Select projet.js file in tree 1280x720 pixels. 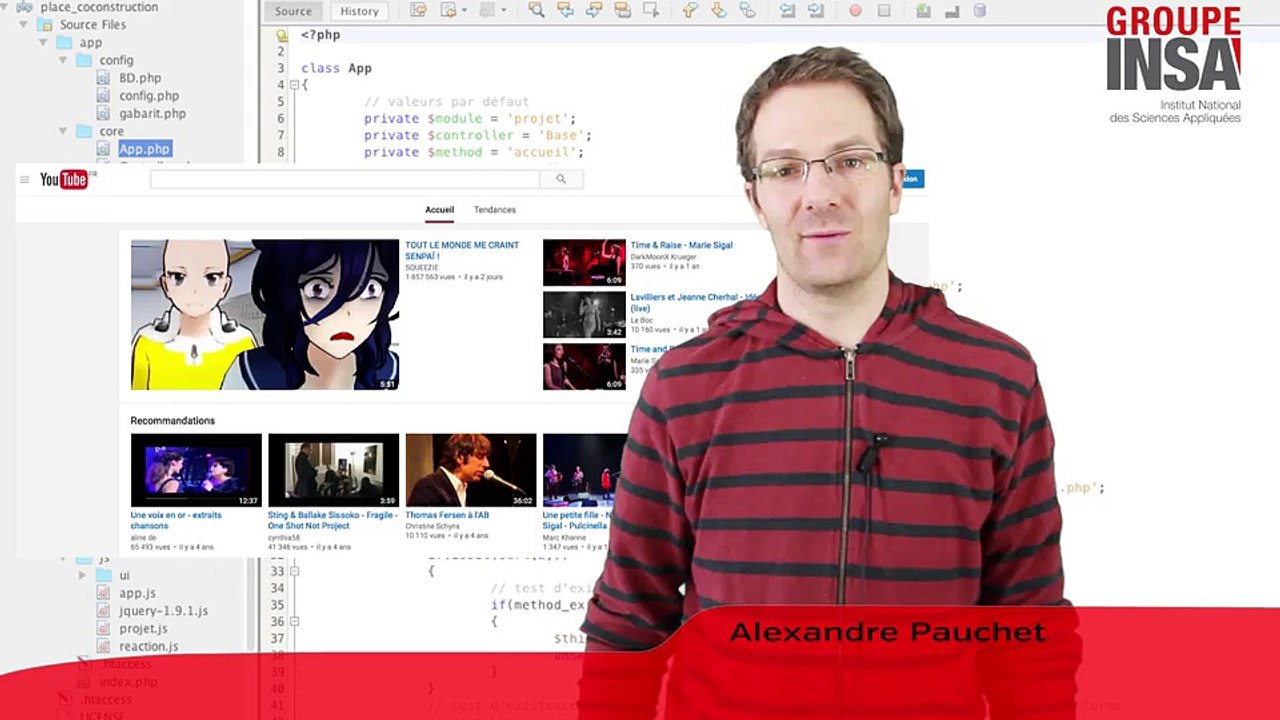[x=143, y=629]
